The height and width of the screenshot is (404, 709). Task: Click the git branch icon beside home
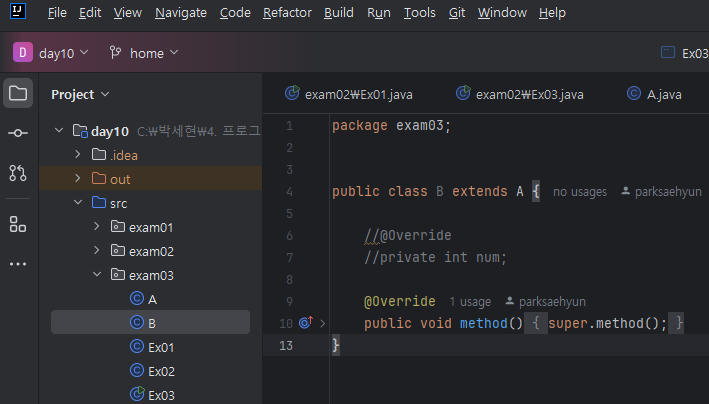click(115, 53)
